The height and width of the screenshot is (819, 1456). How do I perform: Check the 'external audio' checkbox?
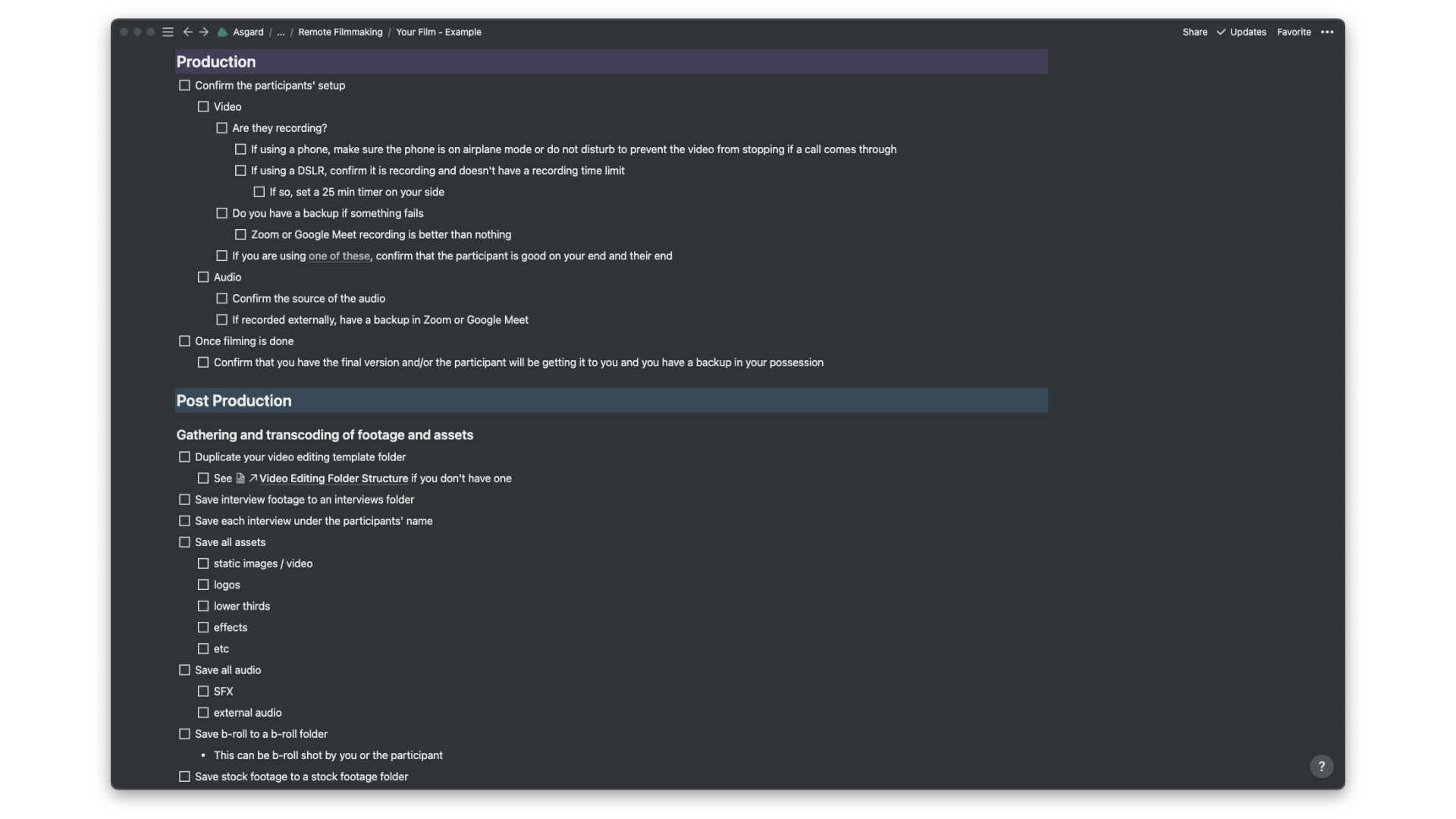click(202, 712)
